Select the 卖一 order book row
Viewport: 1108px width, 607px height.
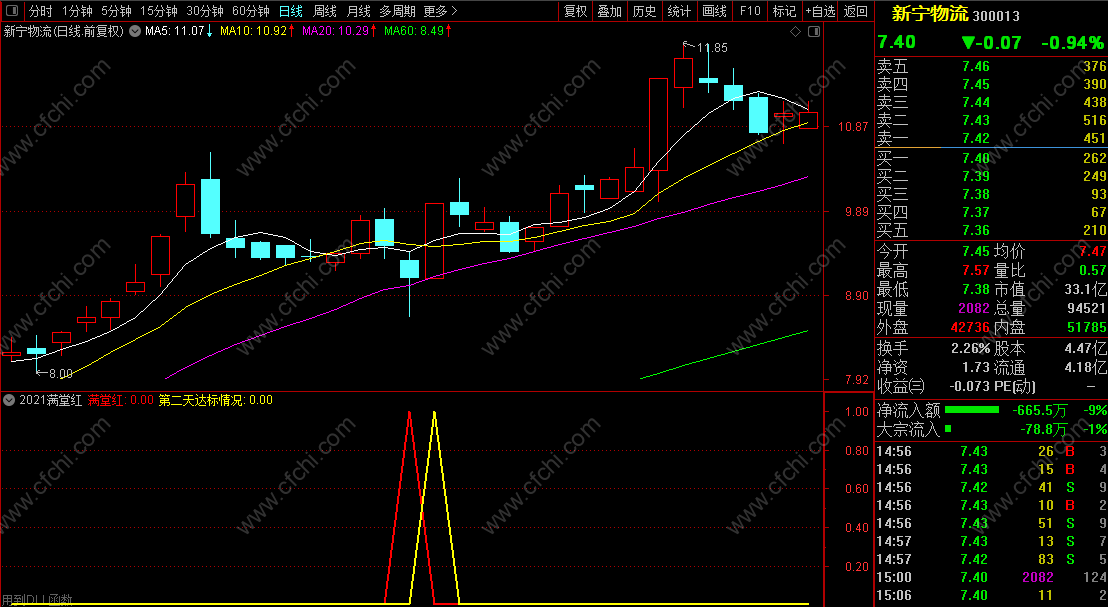[991, 139]
